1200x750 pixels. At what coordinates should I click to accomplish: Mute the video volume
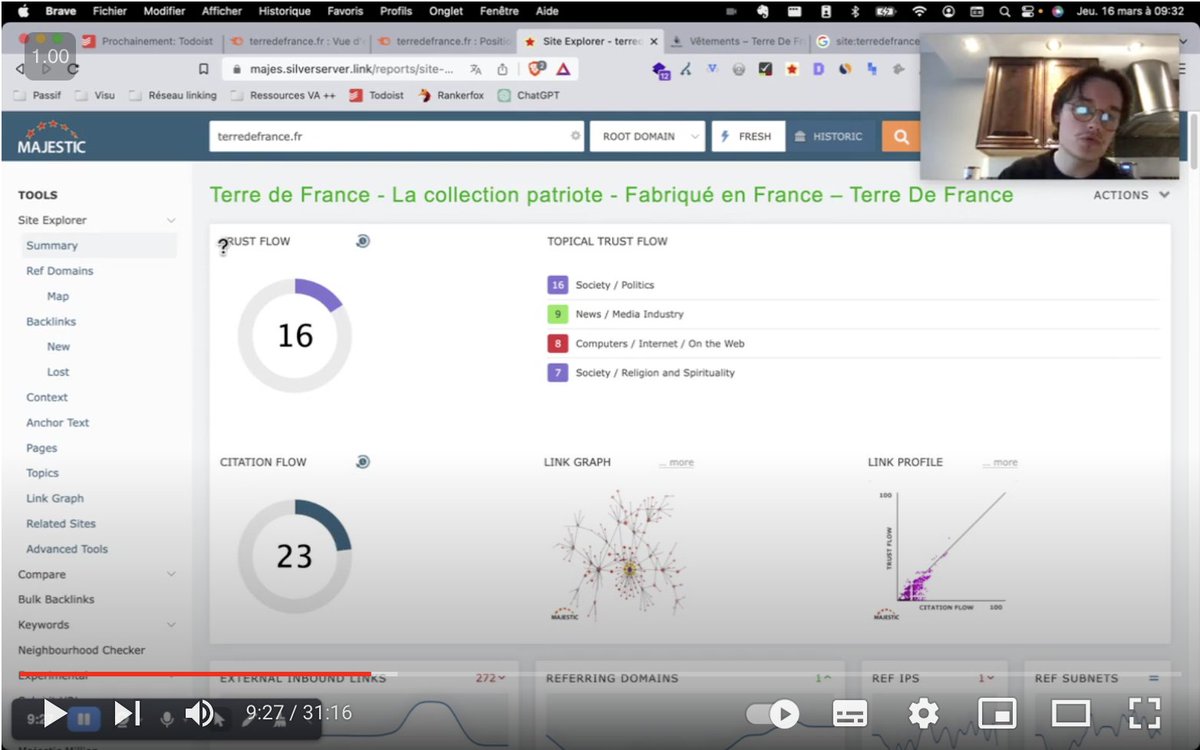click(199, 714)
